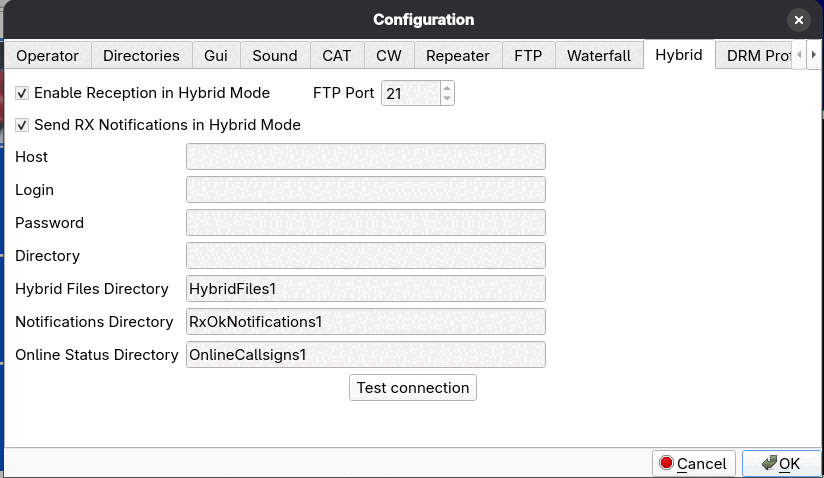Select the Repeater tab
The width and height of the screenshot is (824, 478).
(x=458, y=56)
